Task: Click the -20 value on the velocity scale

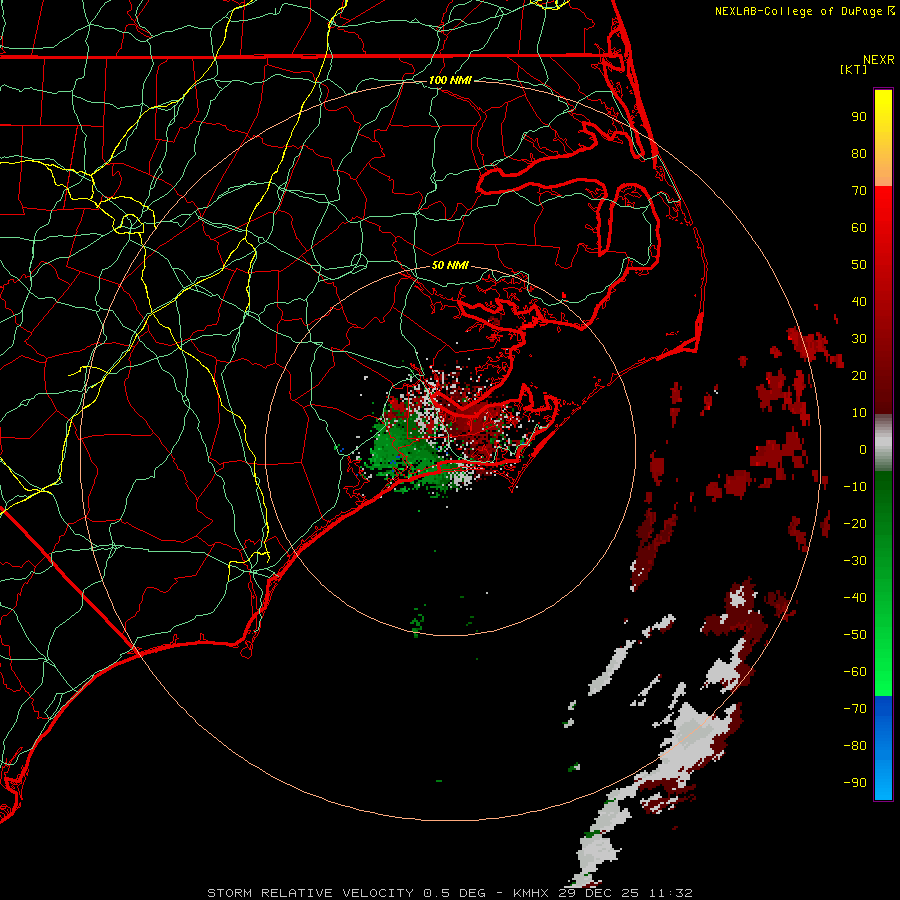Action: (x=855, y=524)
